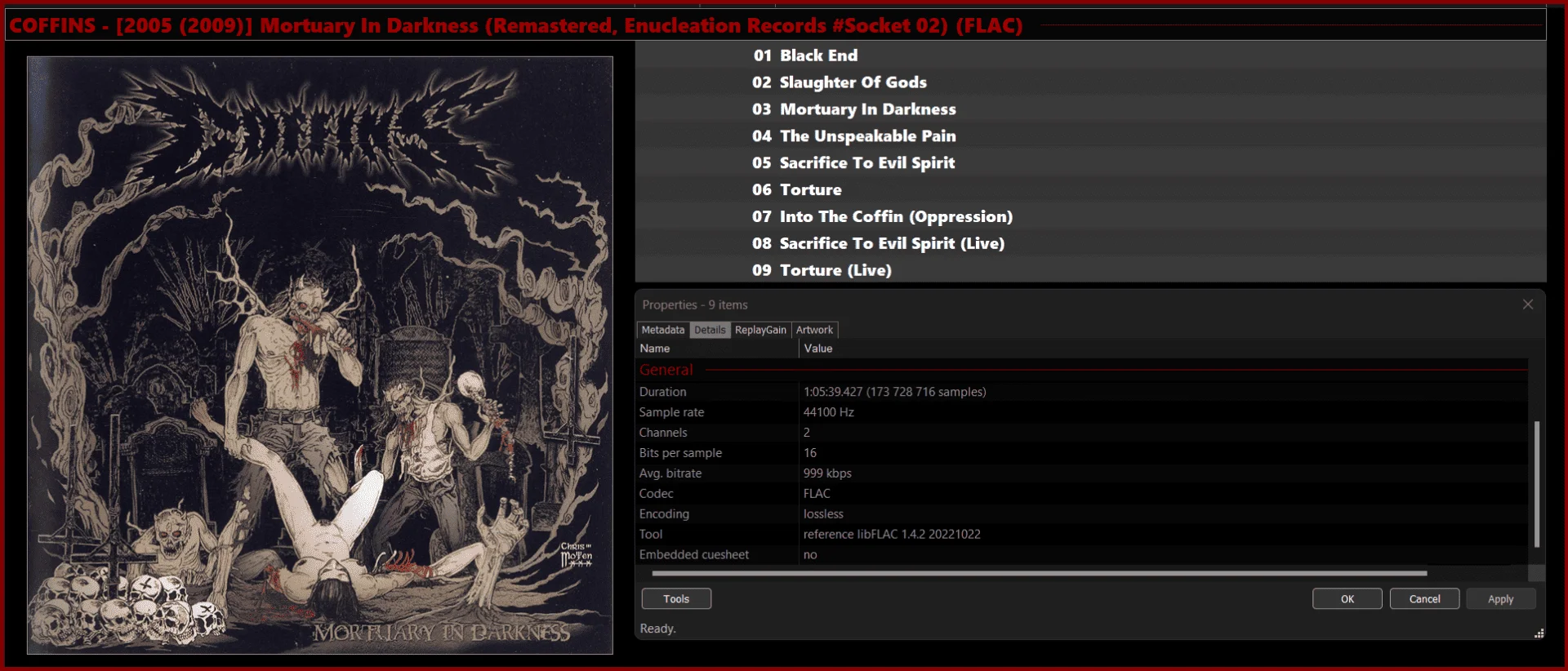
Task: Switch to the ReplayGain tab
Action: [760, 330]
